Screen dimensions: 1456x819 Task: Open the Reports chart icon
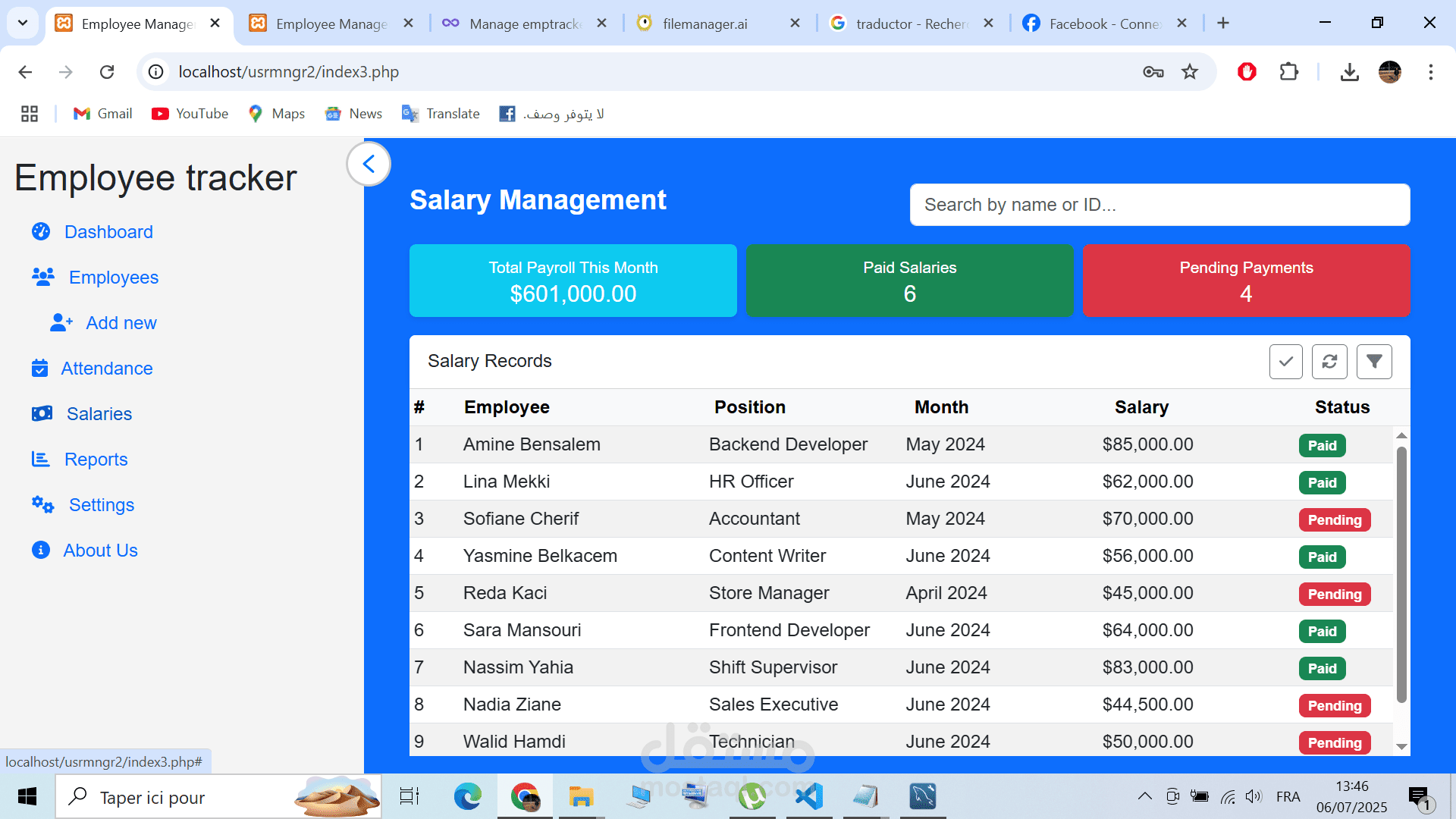pos(40,460)
